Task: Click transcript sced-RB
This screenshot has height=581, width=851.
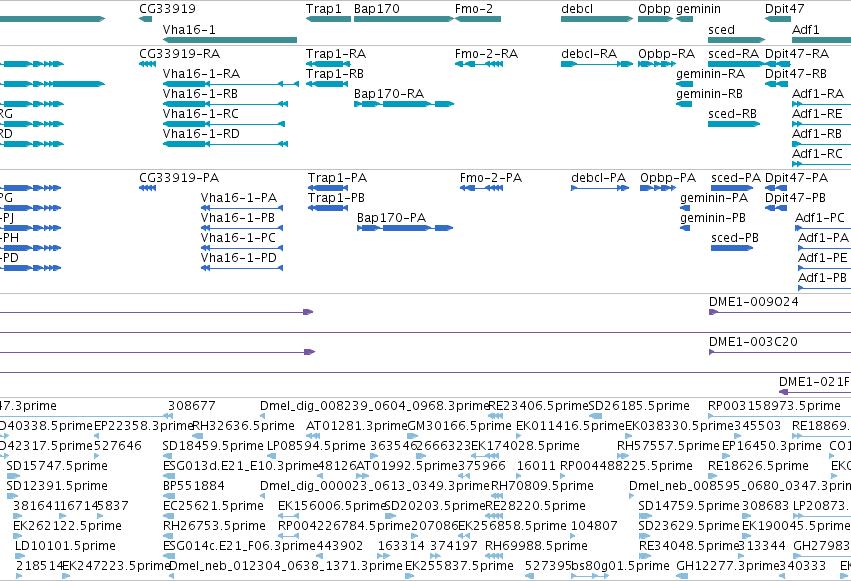Action: (x=734, y=124)
